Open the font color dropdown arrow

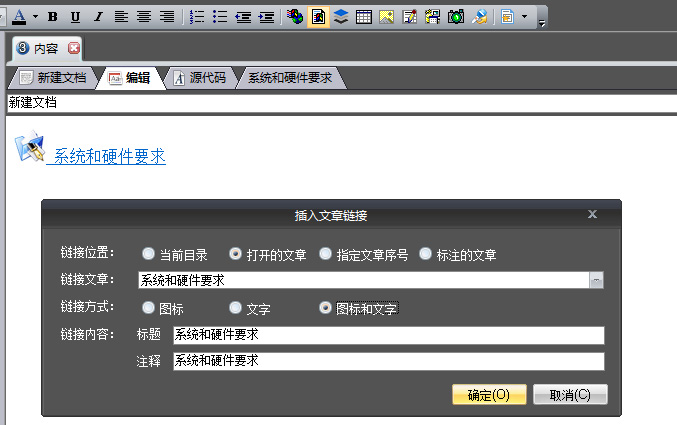(35, 17)
